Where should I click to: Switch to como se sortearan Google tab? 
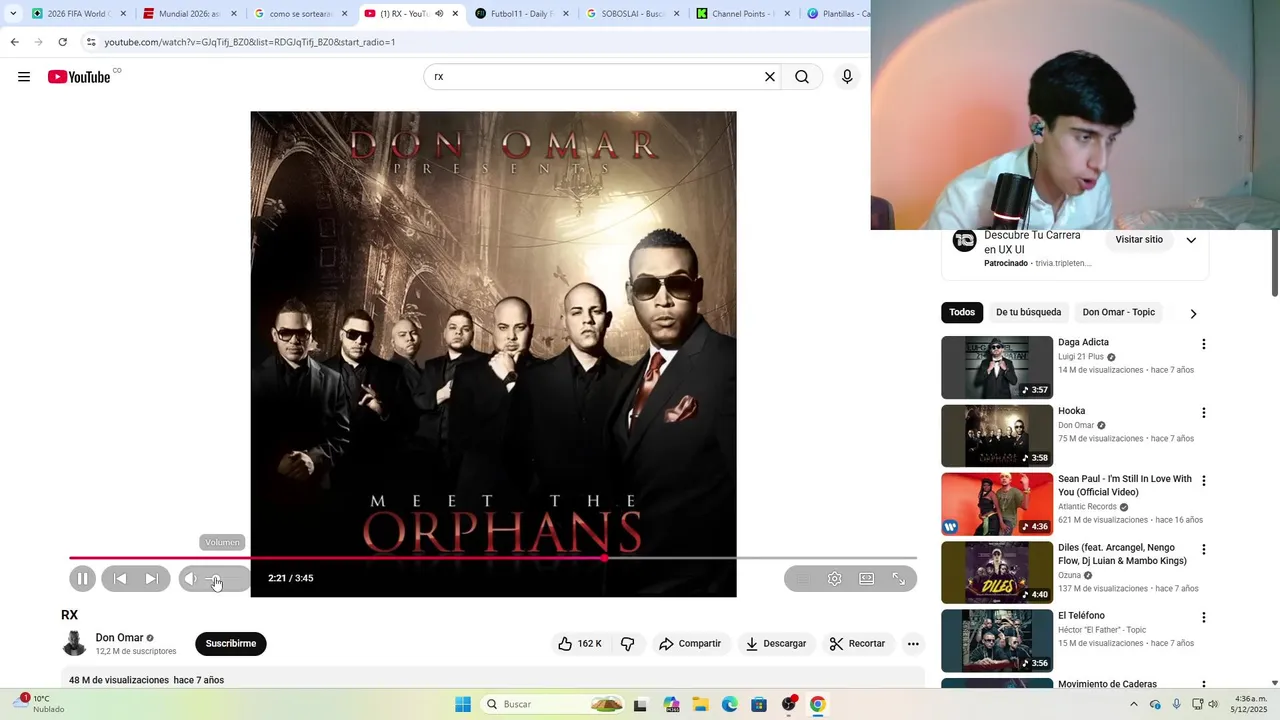tap(299, 14)
